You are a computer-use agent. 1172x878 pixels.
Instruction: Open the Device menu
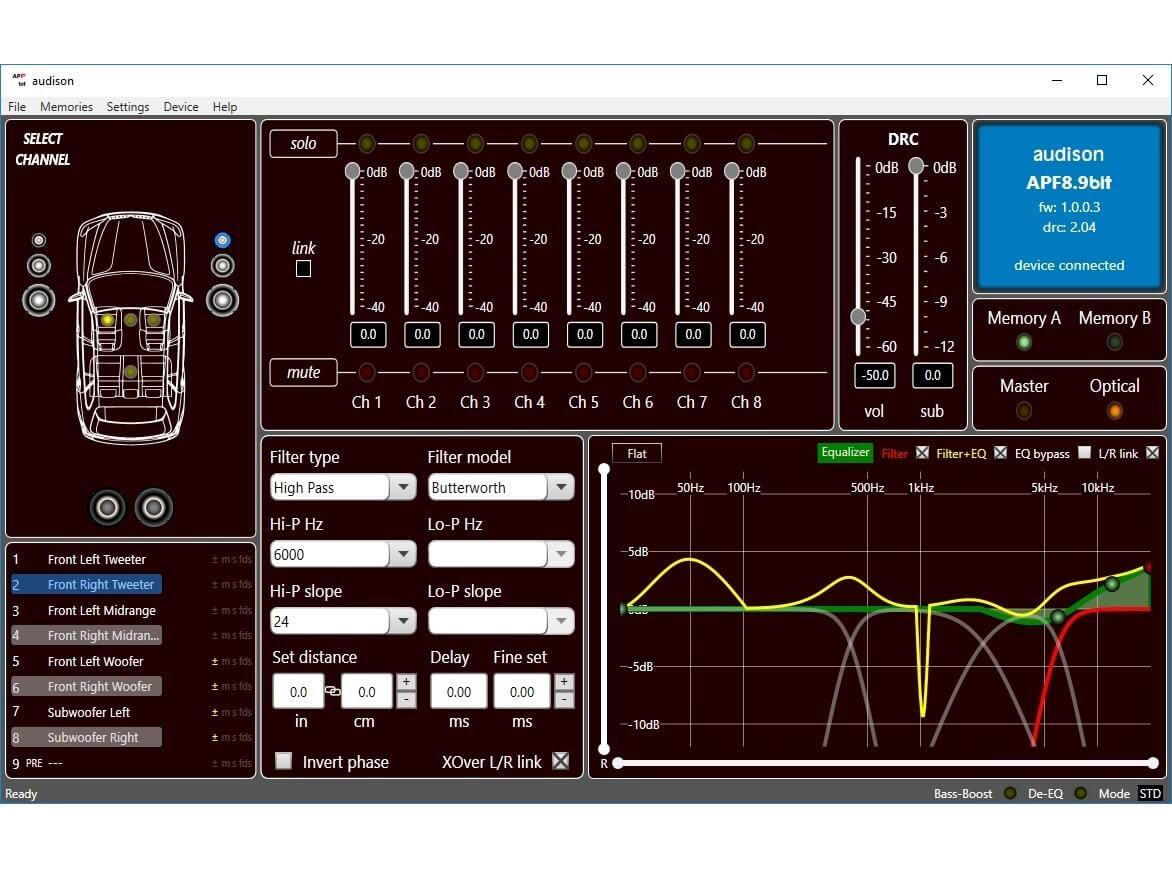pos(181,106)
